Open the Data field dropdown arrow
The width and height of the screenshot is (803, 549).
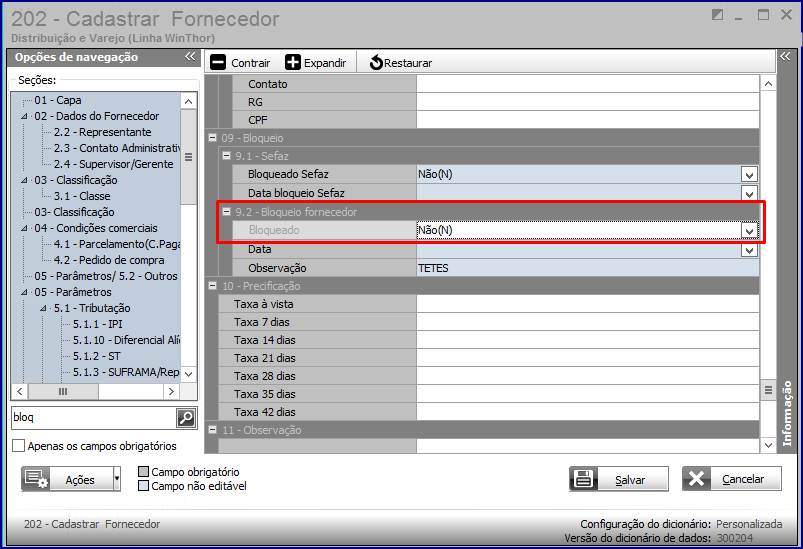click(749, 250)
